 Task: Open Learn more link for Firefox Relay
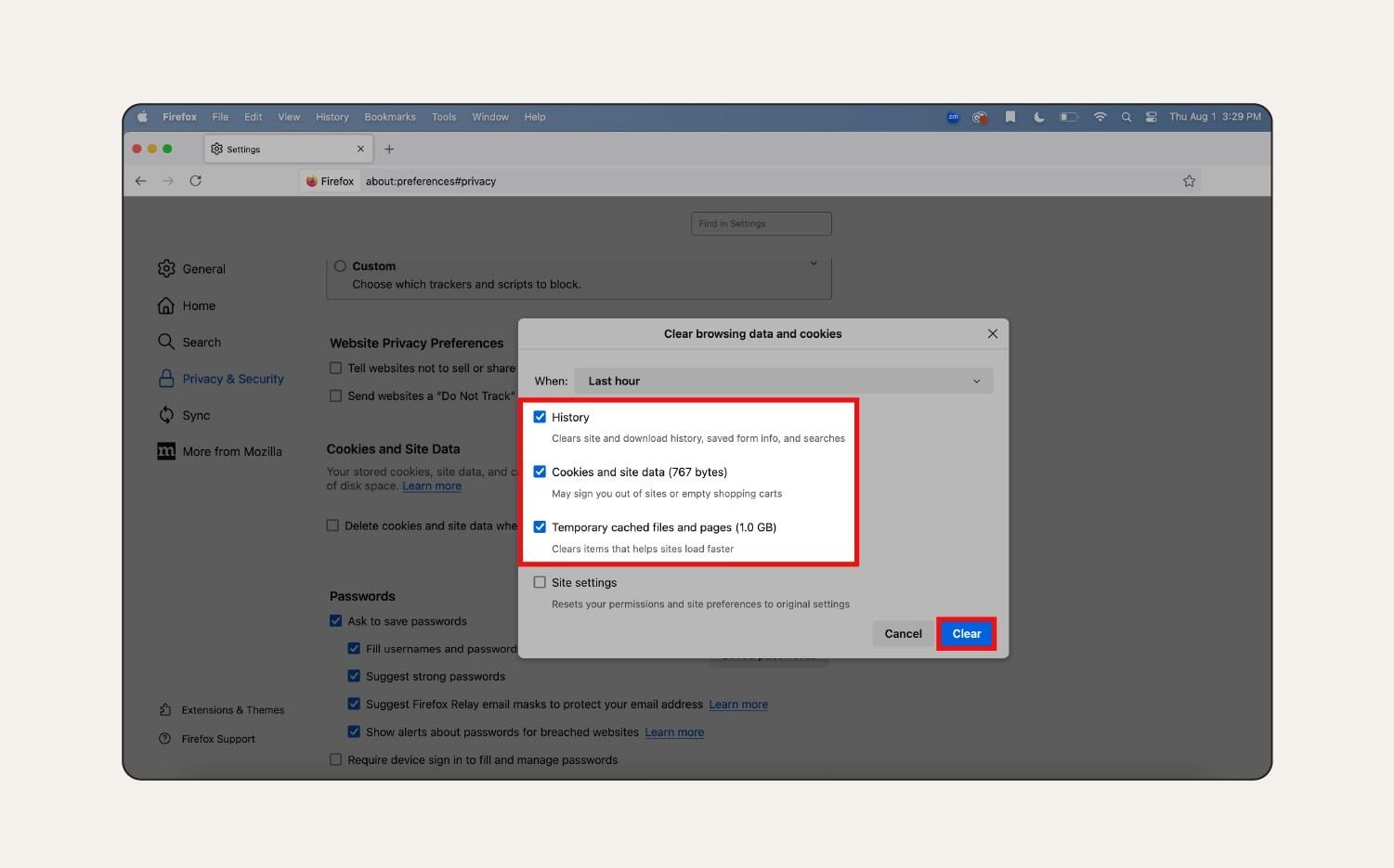(738, 705)
